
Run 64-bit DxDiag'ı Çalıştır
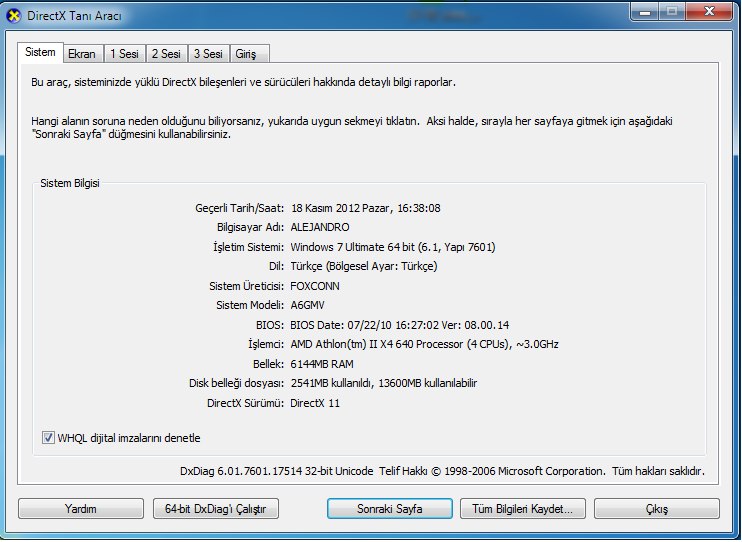pyautogui.click(x=216, y=509)
